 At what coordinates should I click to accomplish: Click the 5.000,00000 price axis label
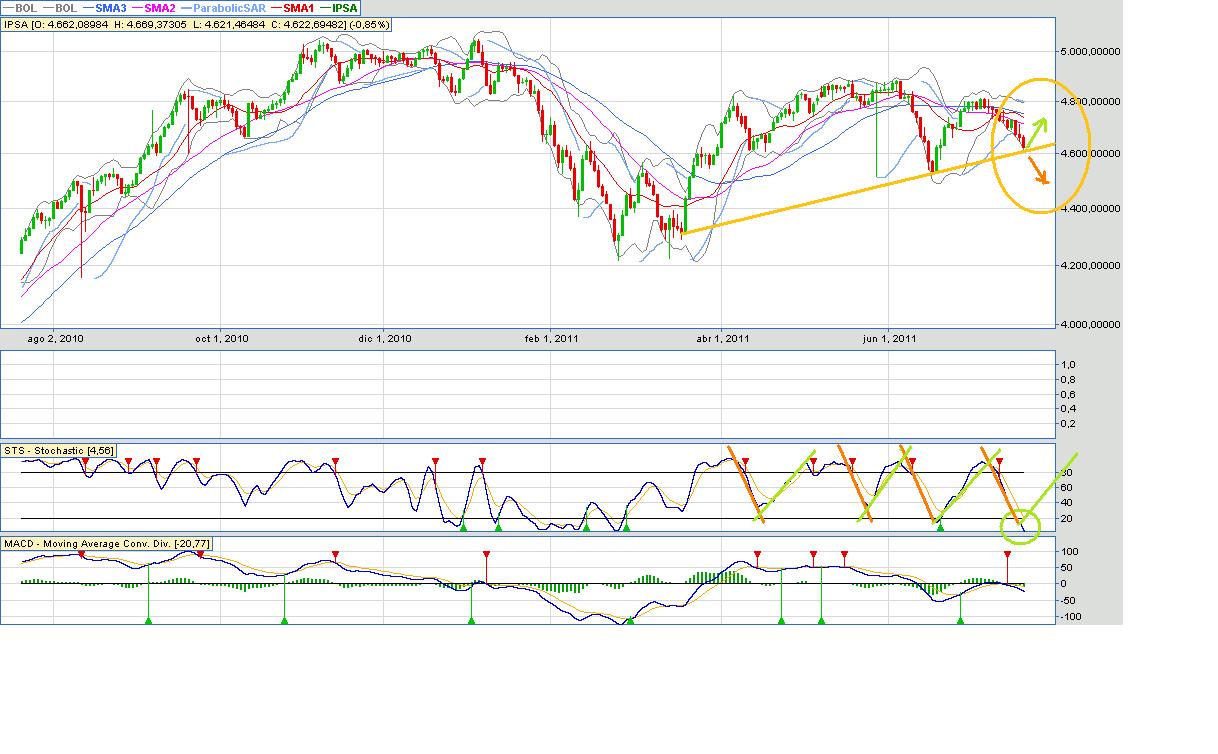click(x=1090, y=51)
